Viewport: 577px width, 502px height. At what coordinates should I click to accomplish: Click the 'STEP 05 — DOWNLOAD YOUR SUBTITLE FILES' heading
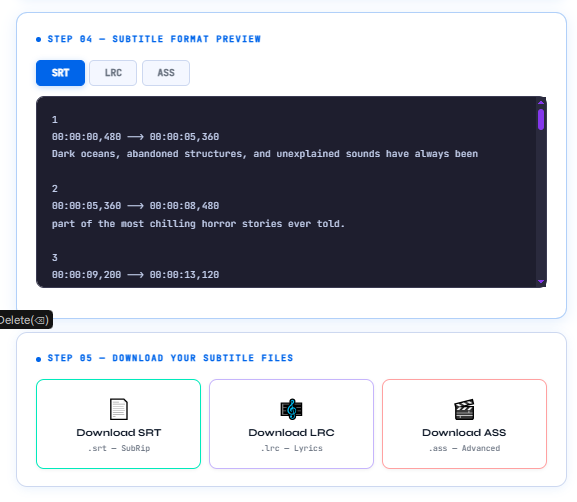point(170,358)
